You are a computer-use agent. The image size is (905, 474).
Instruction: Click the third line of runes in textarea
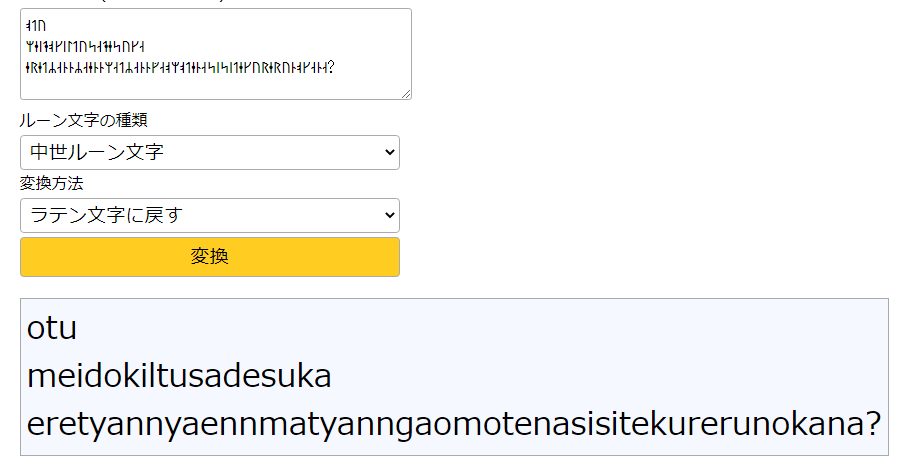click(180, 68)
